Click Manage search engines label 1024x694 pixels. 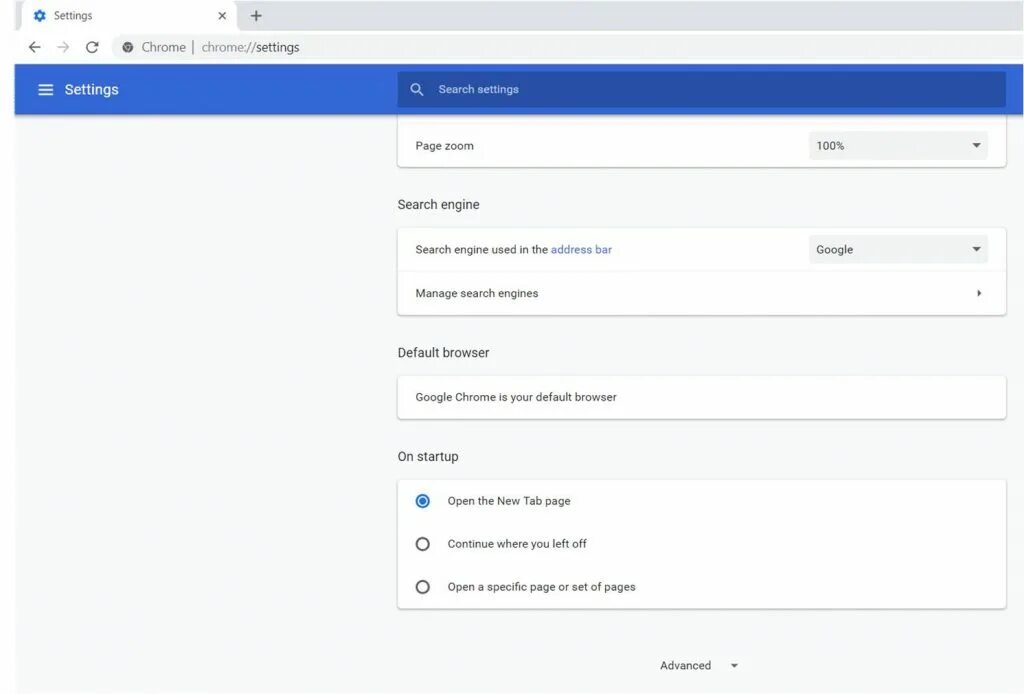pos(477,293)
